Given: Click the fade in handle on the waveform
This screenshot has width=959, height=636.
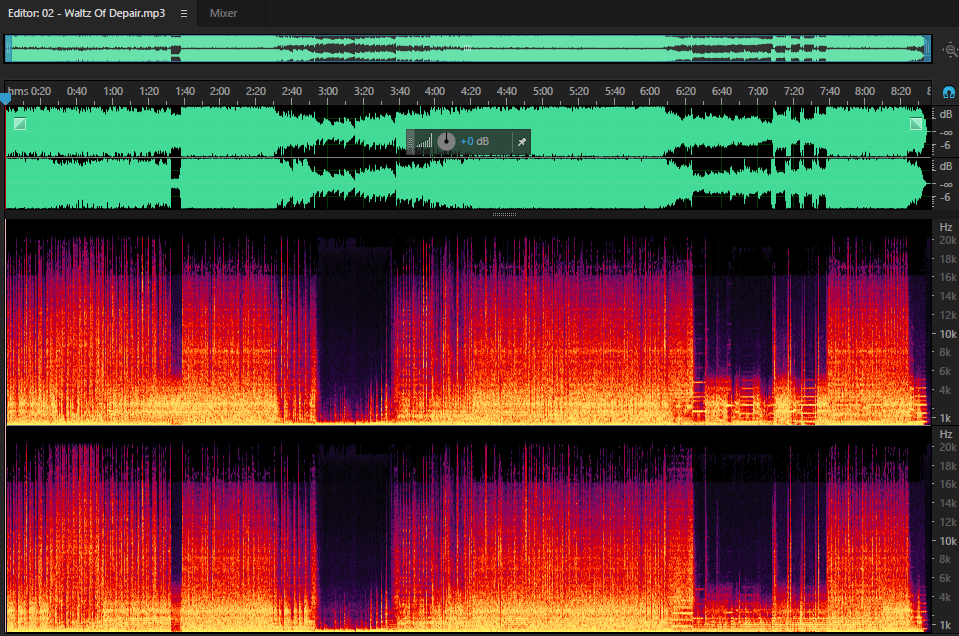Looking at the screenshot, I should 20,124.
